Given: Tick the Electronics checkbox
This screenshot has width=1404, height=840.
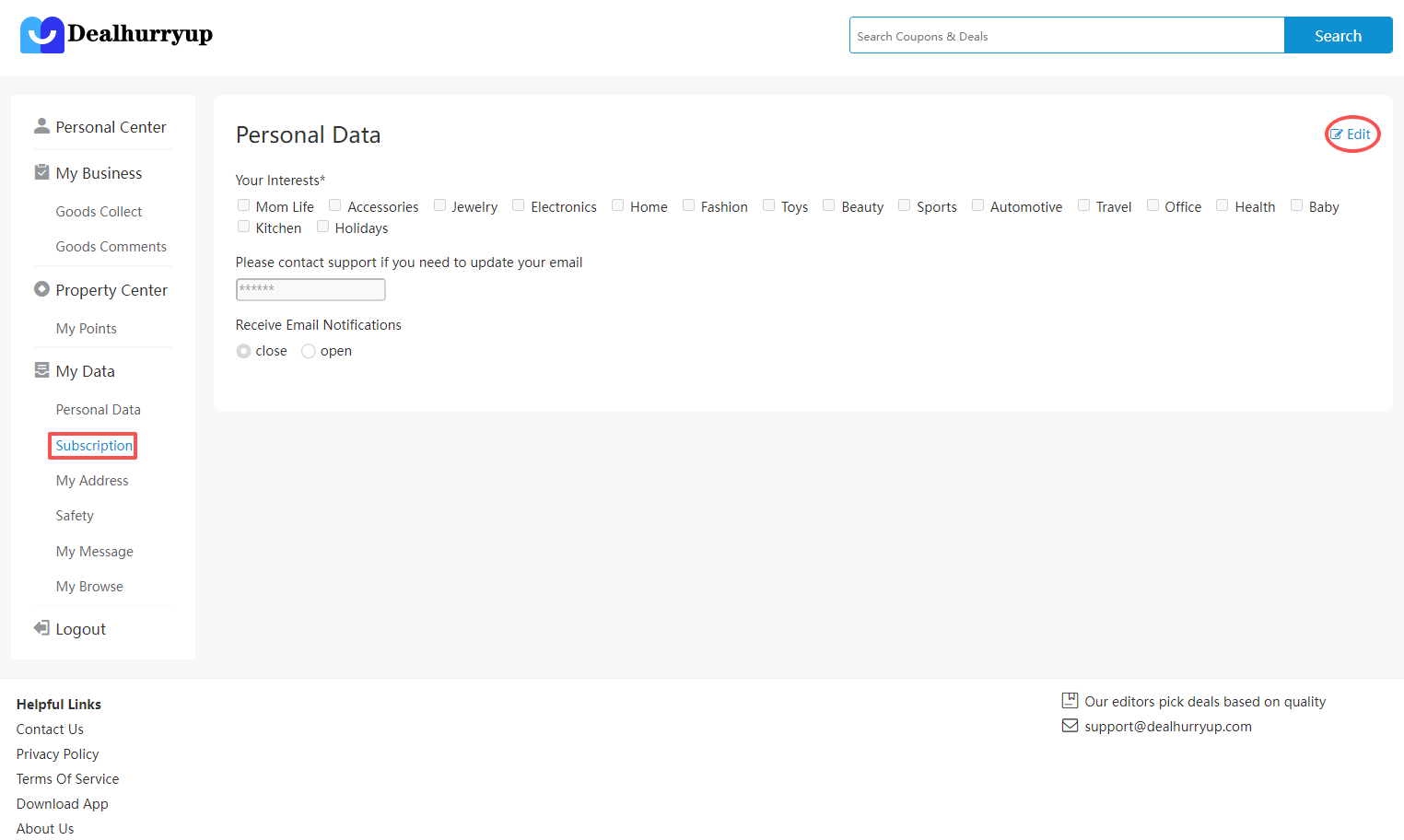Looking at the screenshot, I should (519, 205).
